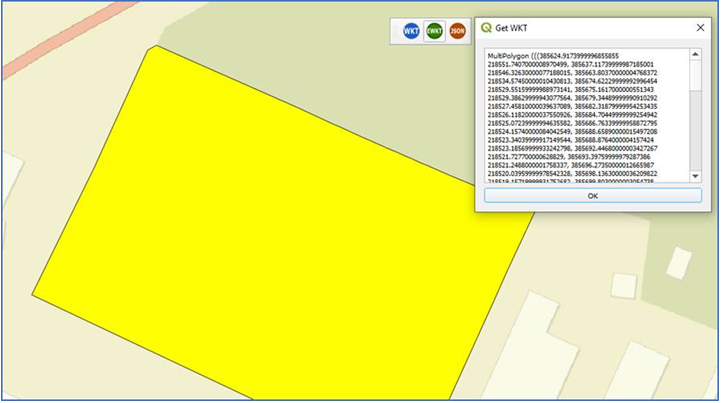The width and height of the screenshot is (721, 403).
Task: Click the green EWKT toolbar icon
Action: click(x=434, y=31)
